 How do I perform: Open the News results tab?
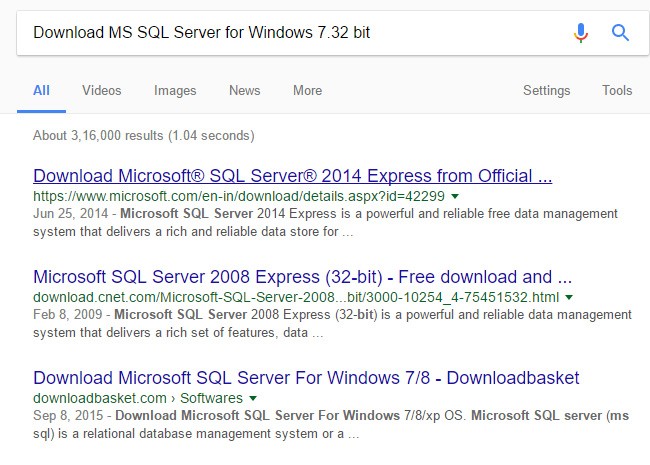tap(245, 90)
